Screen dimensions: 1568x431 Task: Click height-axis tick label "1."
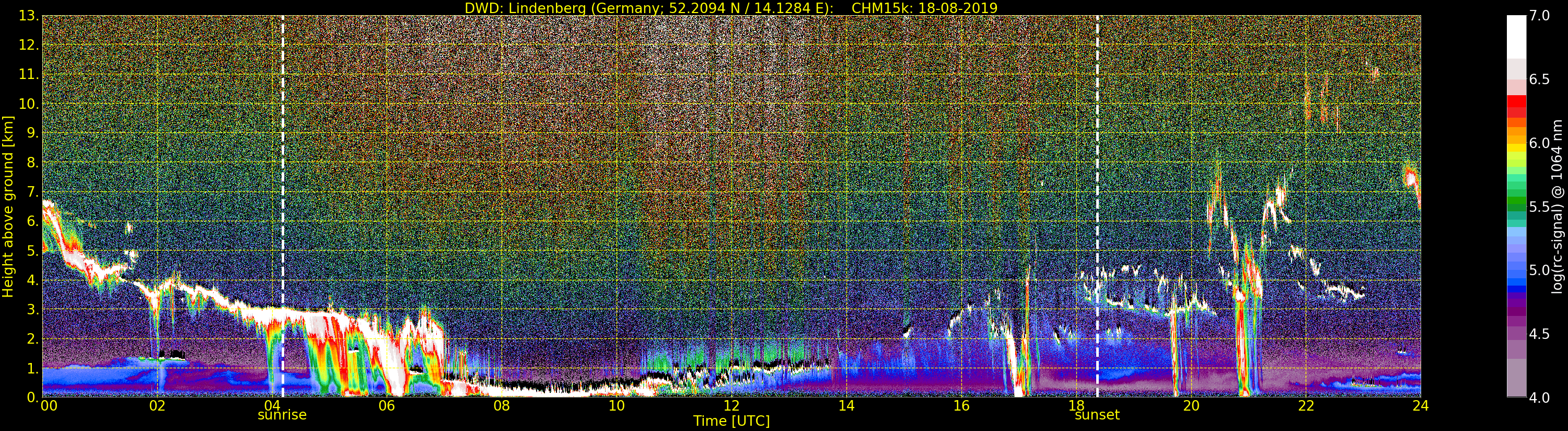[x=32, y=368]
